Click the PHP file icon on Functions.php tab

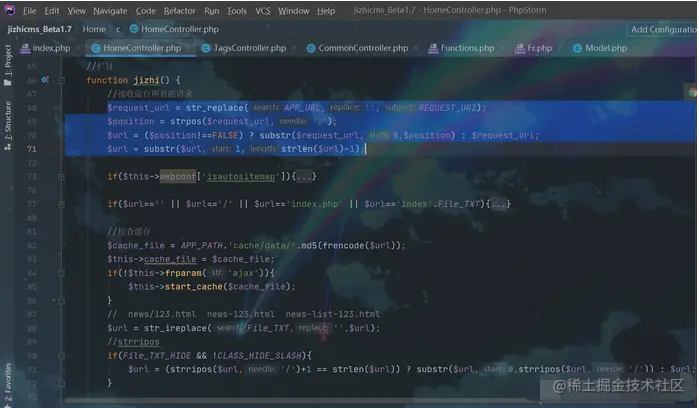433,48
